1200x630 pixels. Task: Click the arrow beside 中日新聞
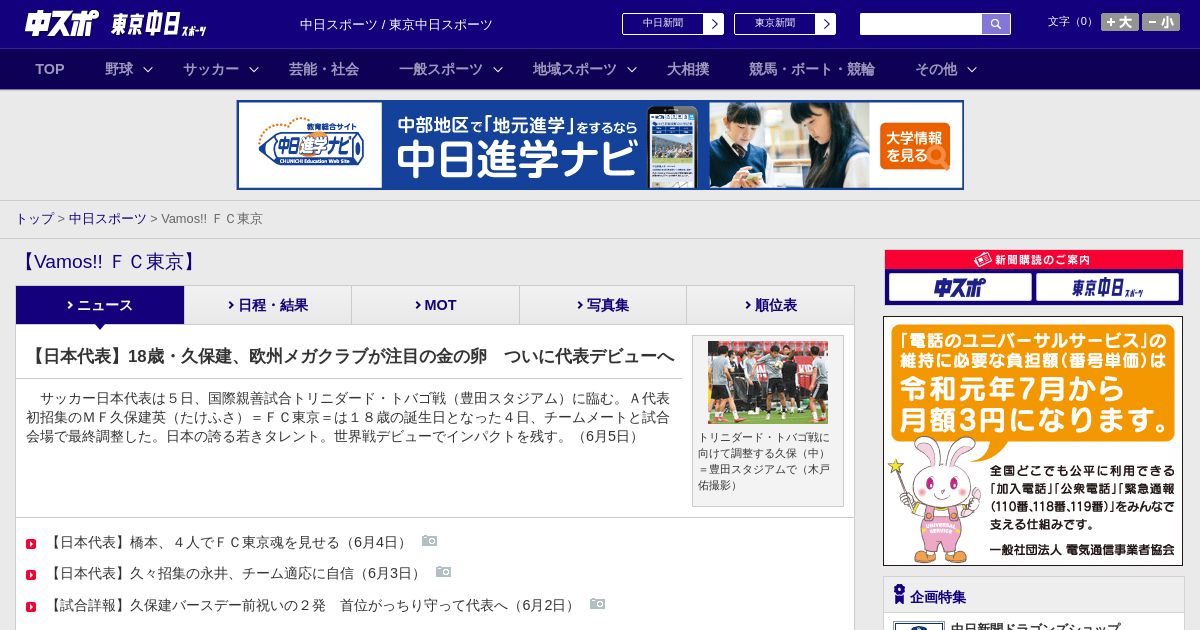[714, 24]
